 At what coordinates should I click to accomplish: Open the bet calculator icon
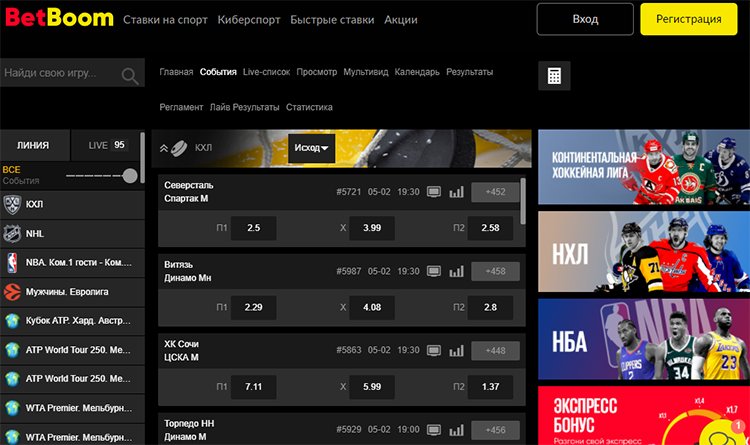pyautogui.click(x=554, y=76)
